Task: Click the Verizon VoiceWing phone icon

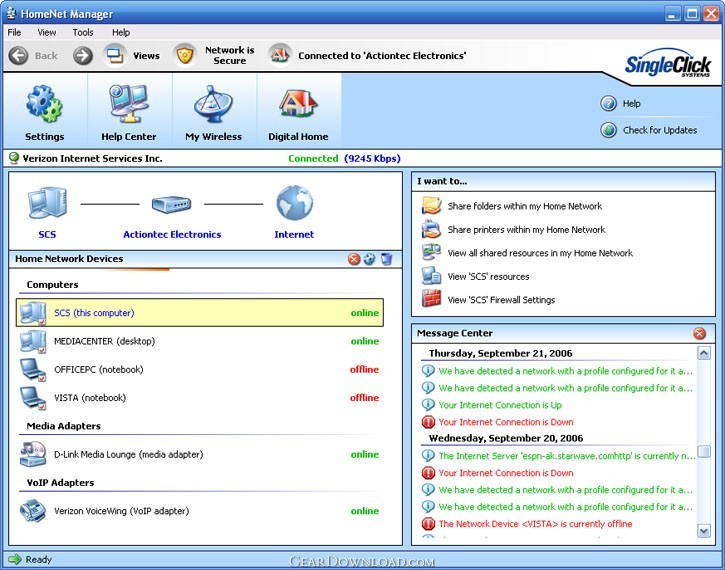Action: click(x=33, y=511)
